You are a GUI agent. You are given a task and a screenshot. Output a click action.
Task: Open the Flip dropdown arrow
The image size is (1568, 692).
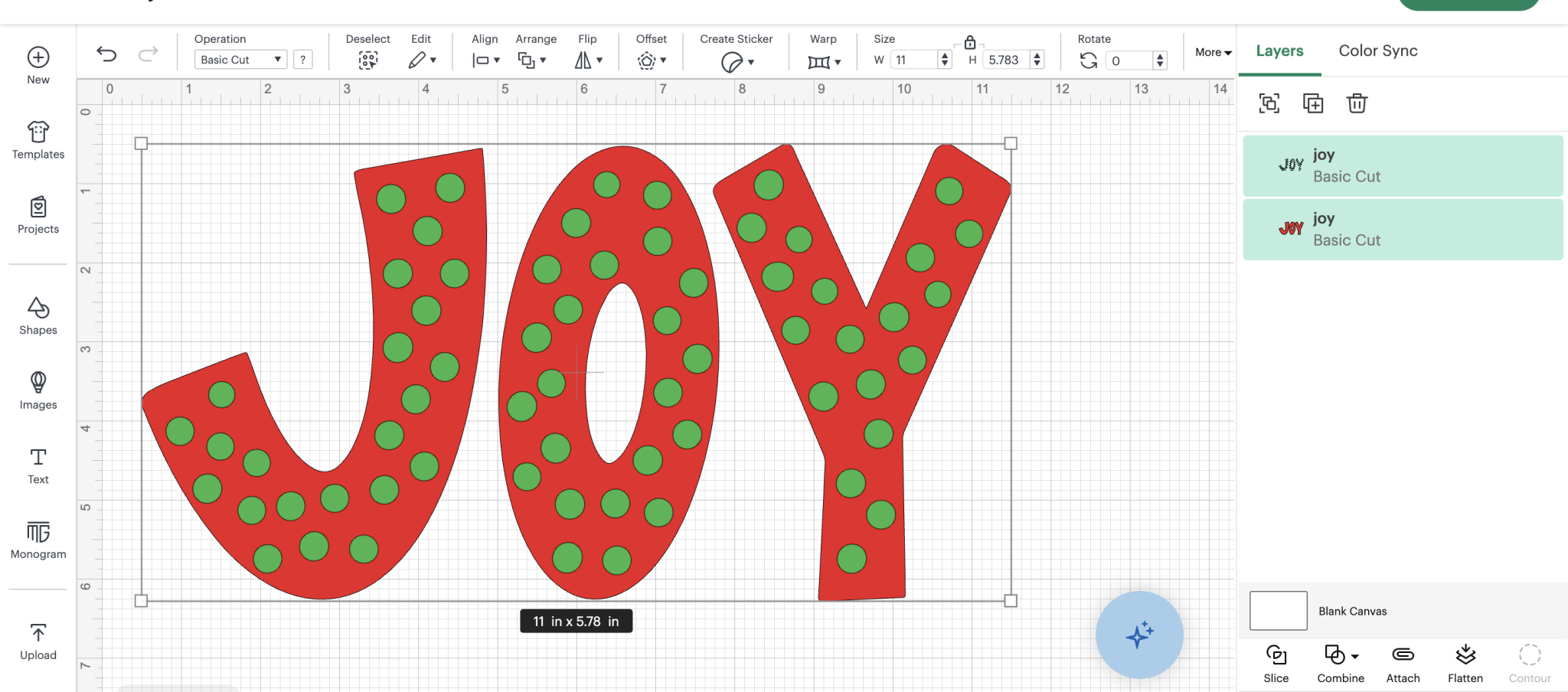pos(599,60)
